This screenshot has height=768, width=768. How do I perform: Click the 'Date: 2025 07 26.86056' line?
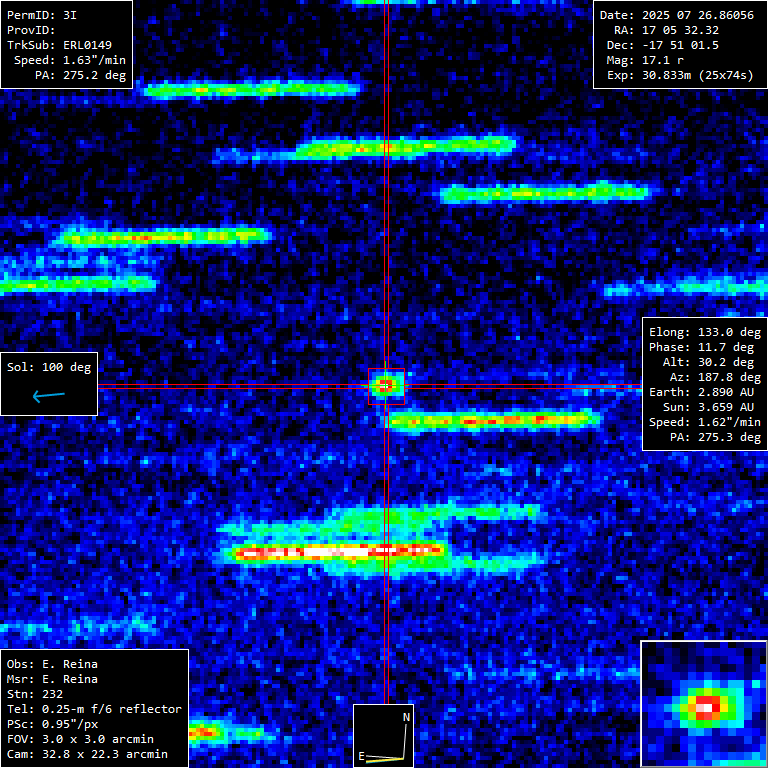coord(676,15)
